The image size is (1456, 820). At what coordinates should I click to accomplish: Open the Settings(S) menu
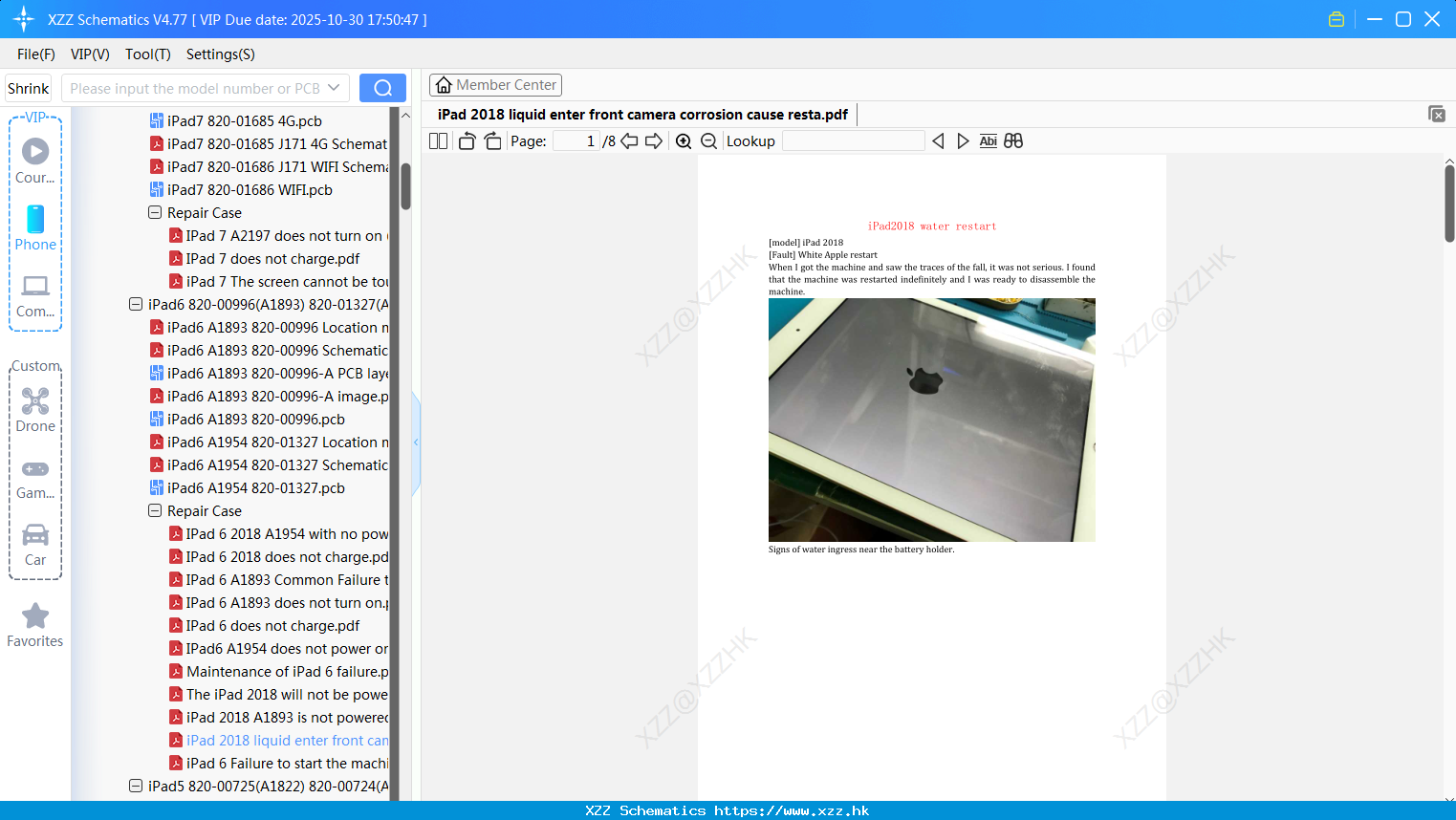(221, 54)
